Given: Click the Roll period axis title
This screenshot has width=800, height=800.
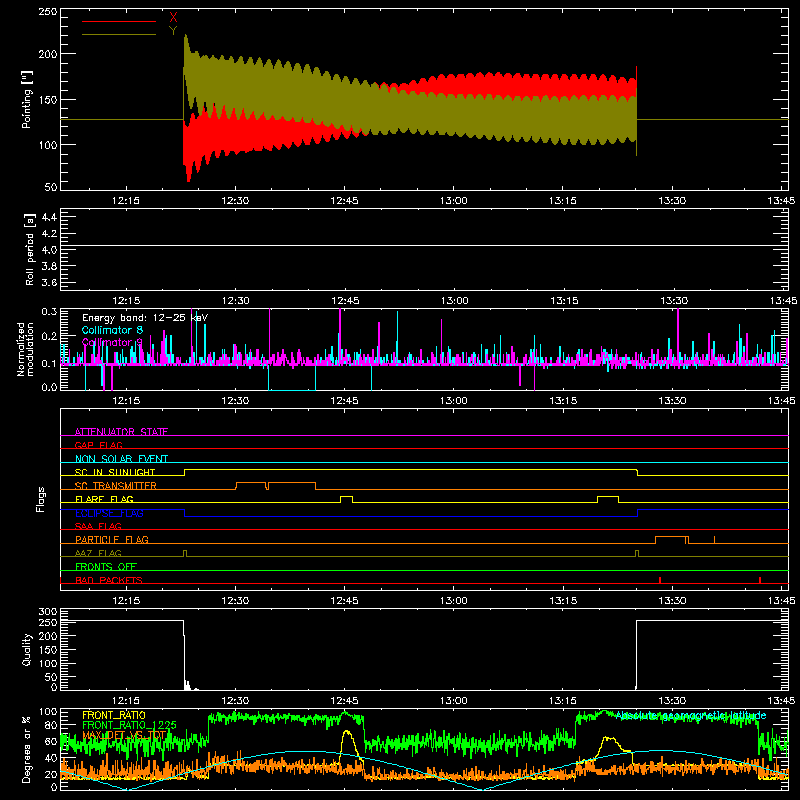Looking at the screenshot, I should pyautogui.click(x=30, y=249).
